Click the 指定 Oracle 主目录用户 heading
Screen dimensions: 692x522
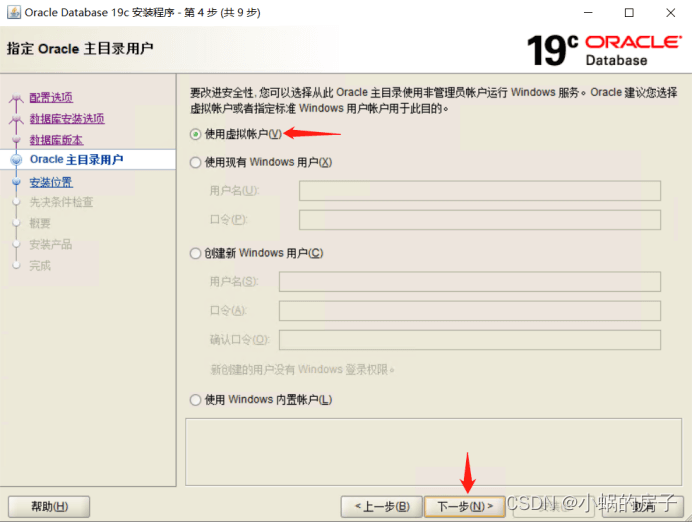pyautogui.click(x=80, y=49)
